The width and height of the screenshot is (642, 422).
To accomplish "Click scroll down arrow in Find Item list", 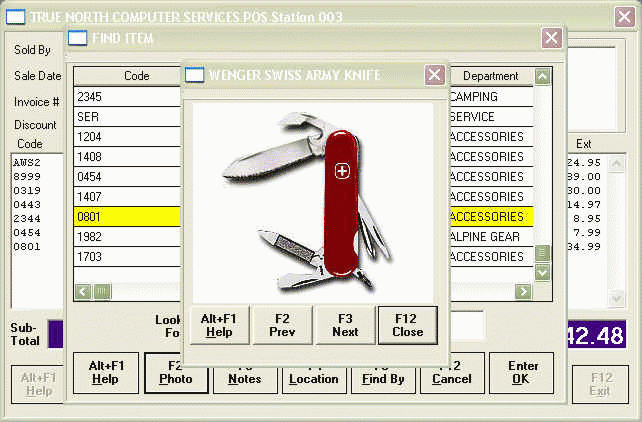I will coord(542,273).
